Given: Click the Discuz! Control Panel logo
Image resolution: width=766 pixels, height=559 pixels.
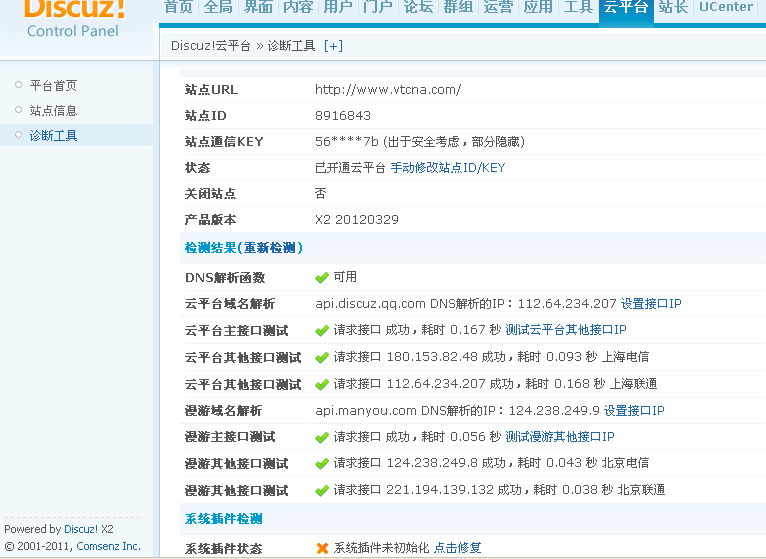Looking at the screenshot, I should coord(73,19).
